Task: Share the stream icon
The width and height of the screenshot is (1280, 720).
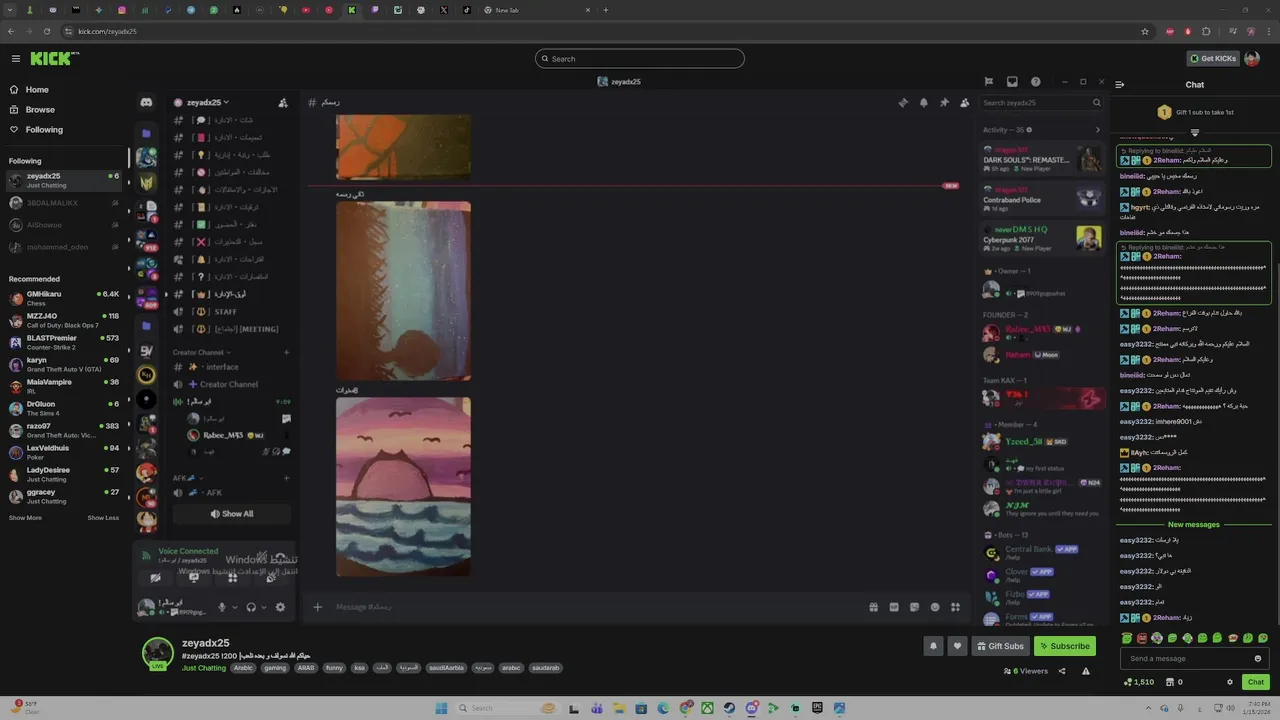Action: pos(1062,671)
